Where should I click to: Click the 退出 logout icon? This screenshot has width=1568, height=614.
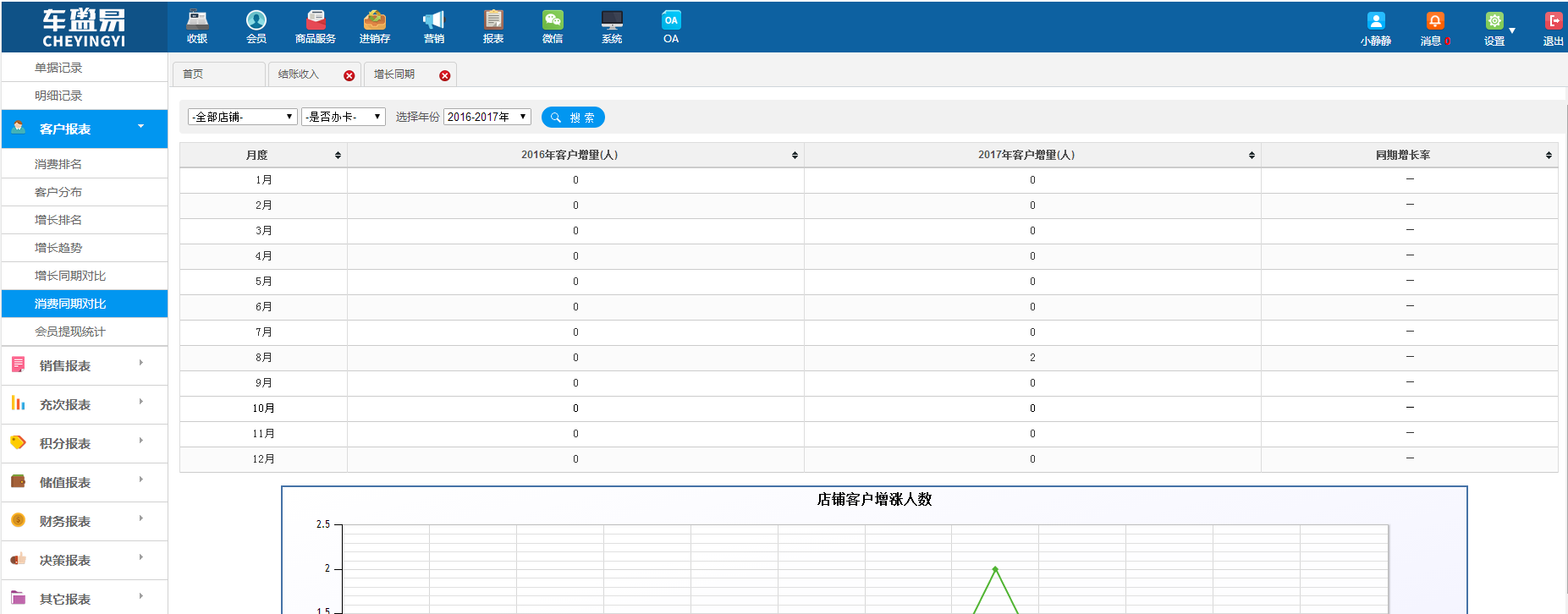pyautogui.click(x=1554, y=21)
